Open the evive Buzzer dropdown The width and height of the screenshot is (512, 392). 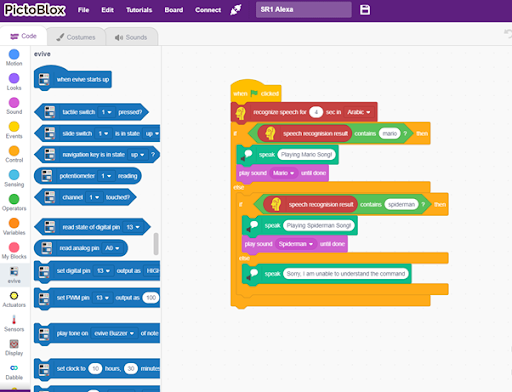click(x=114, y=333)
